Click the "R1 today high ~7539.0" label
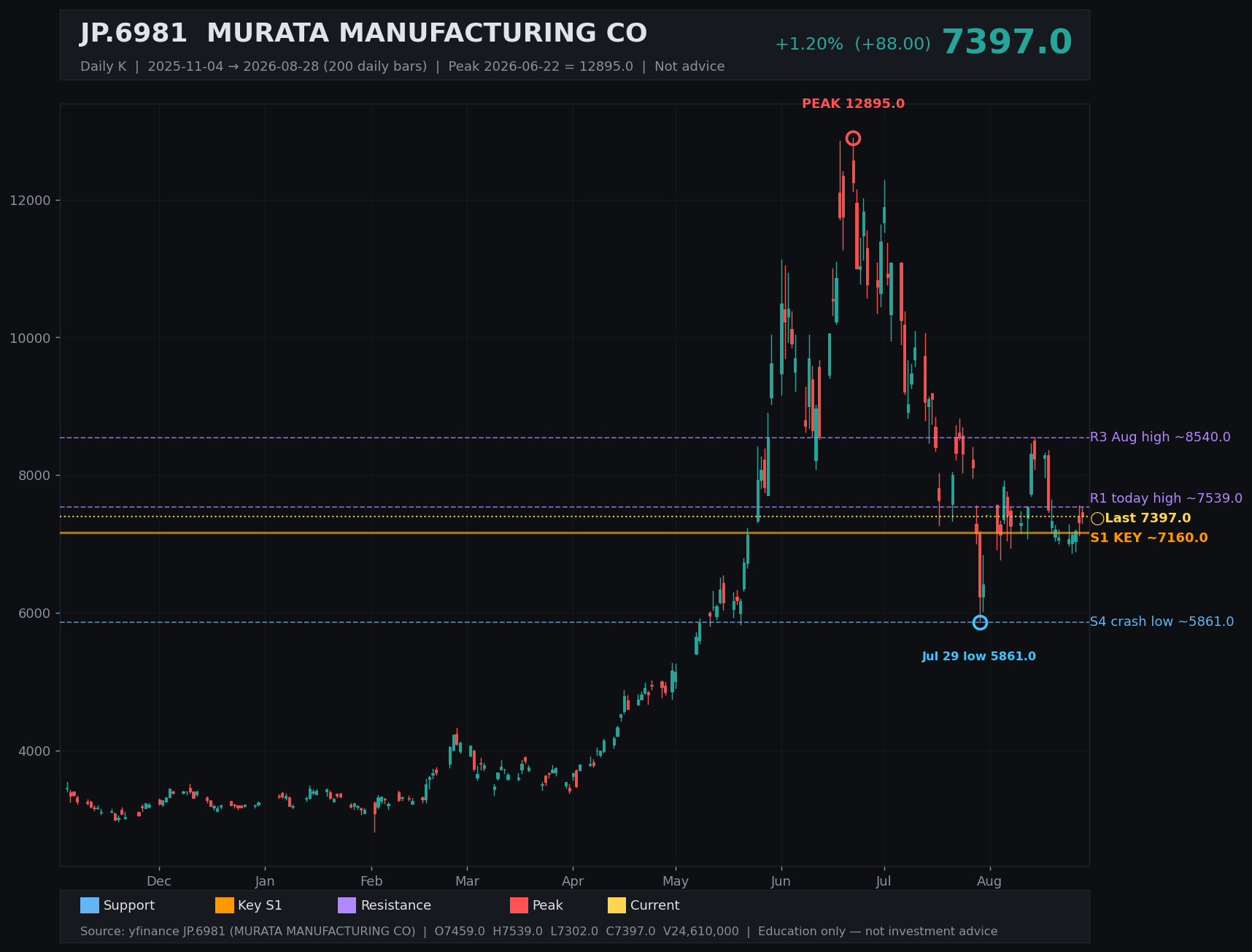 tap(1166, 498)
